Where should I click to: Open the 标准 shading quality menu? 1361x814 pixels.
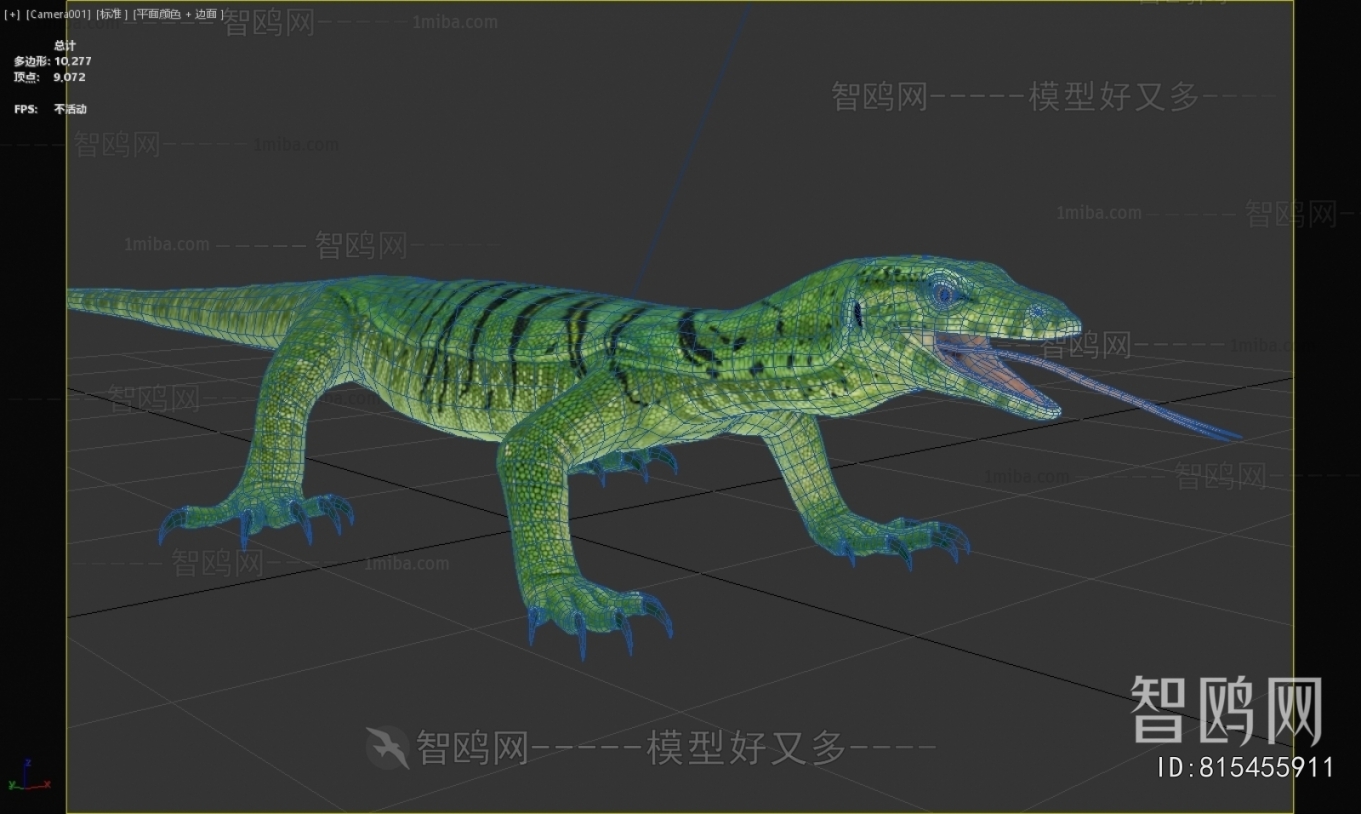tap(112, 14)
